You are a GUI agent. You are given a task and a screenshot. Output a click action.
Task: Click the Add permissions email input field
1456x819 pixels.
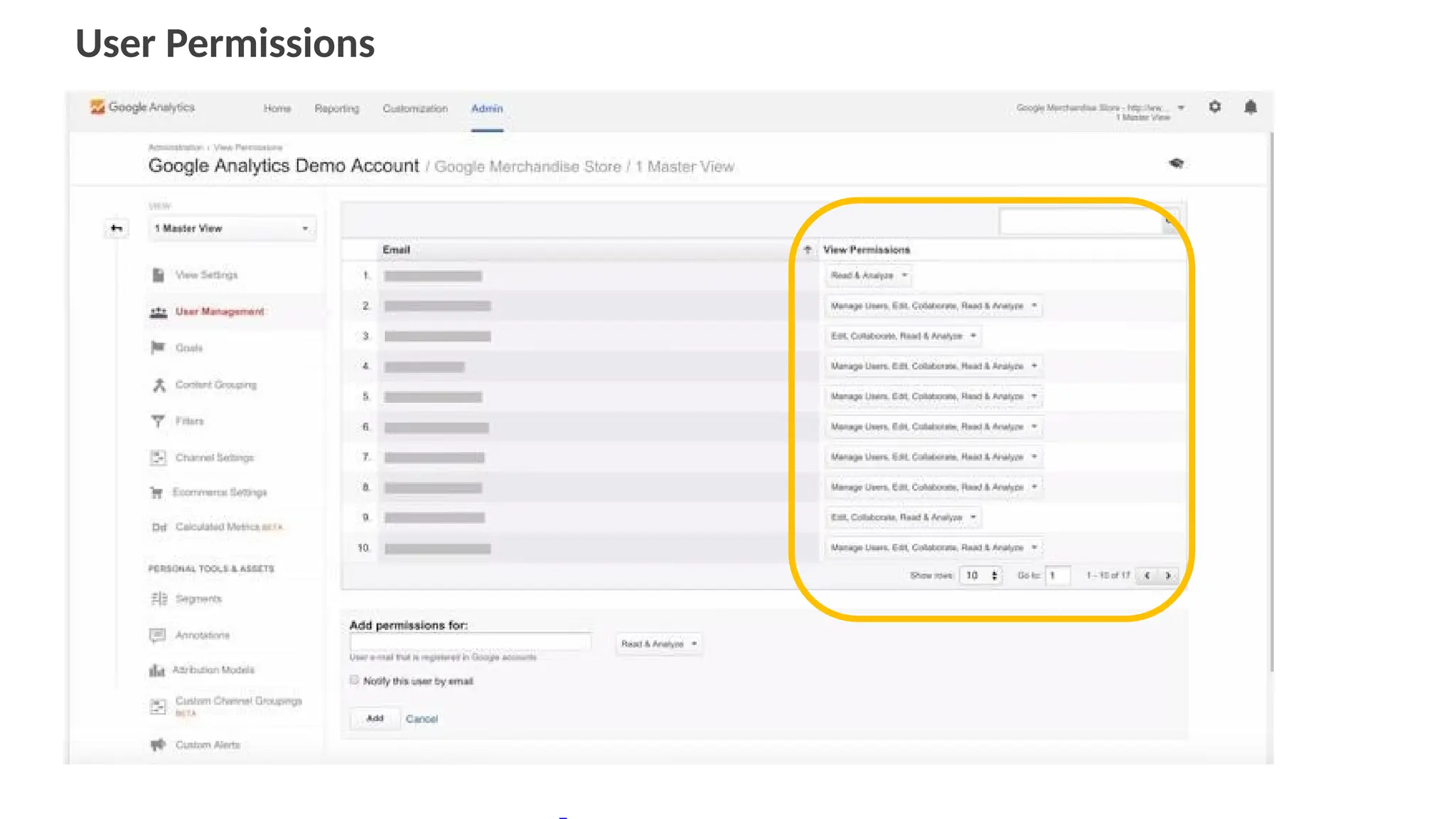(470, 642)
